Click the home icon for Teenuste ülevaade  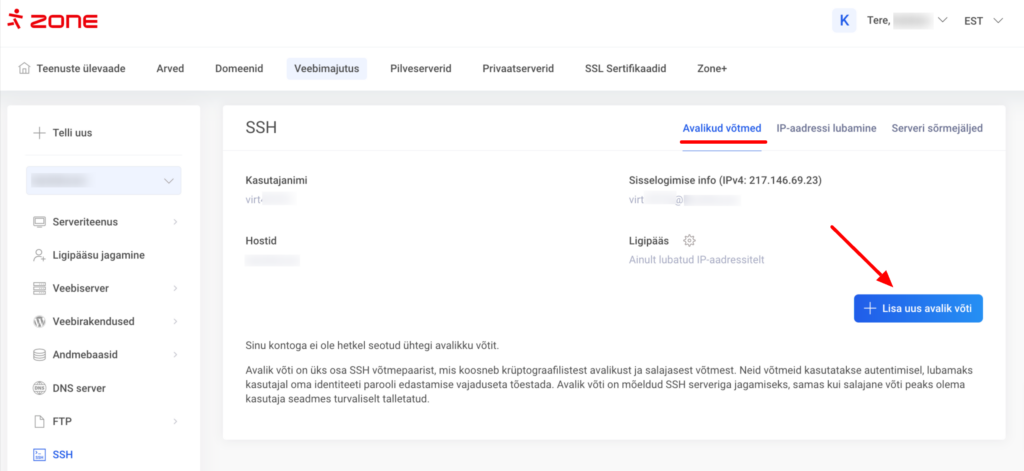pos(24,69)
